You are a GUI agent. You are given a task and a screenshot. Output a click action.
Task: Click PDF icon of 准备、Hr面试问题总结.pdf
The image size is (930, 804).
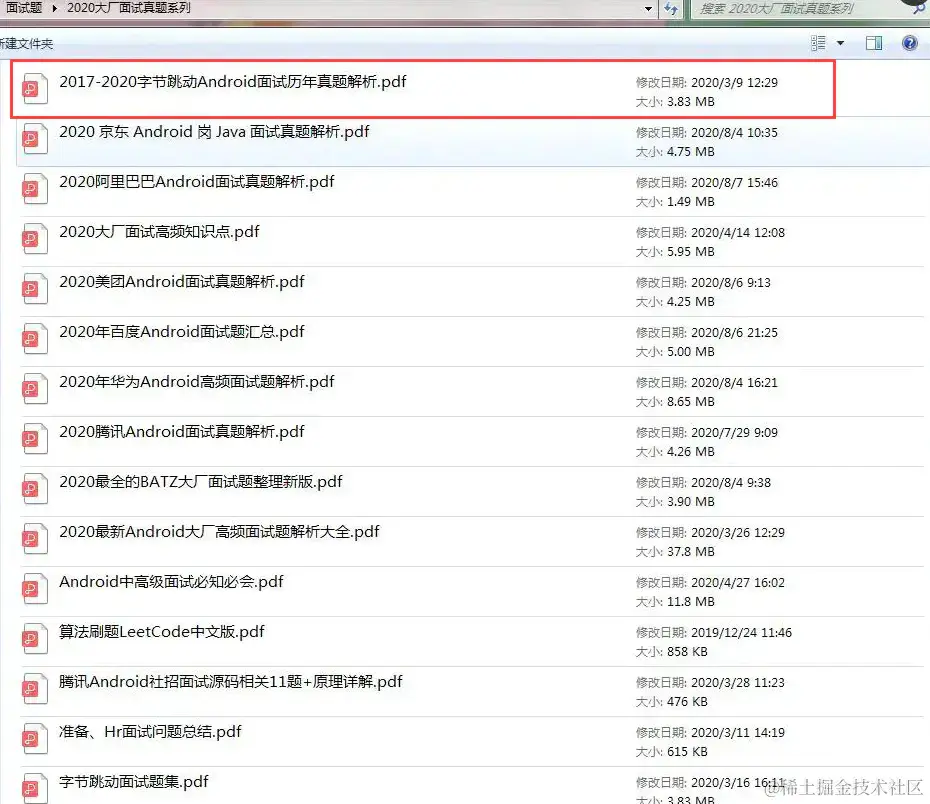(x=34, y=738)
